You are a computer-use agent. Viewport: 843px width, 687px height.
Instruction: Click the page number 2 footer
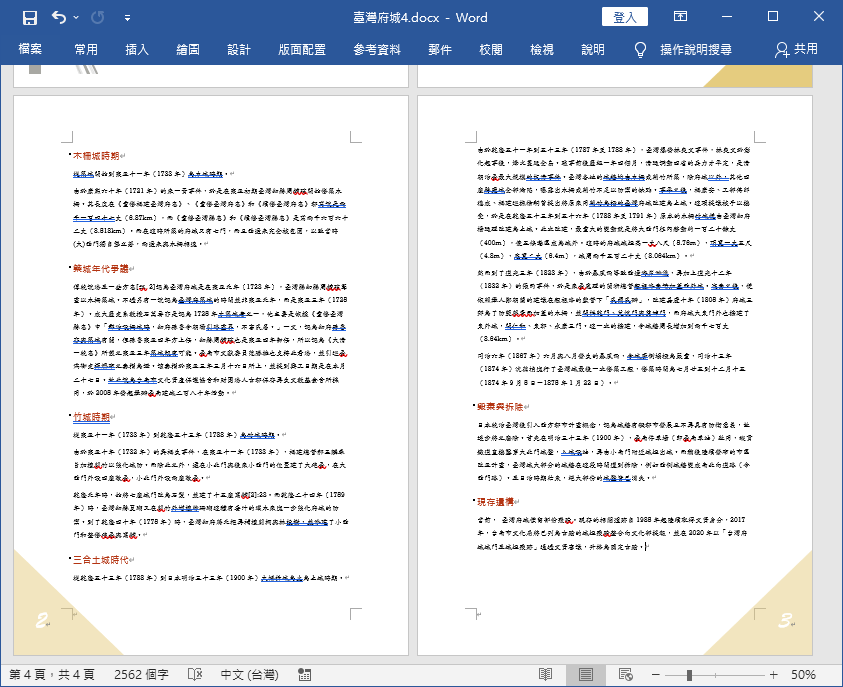[x=42, y=620]
